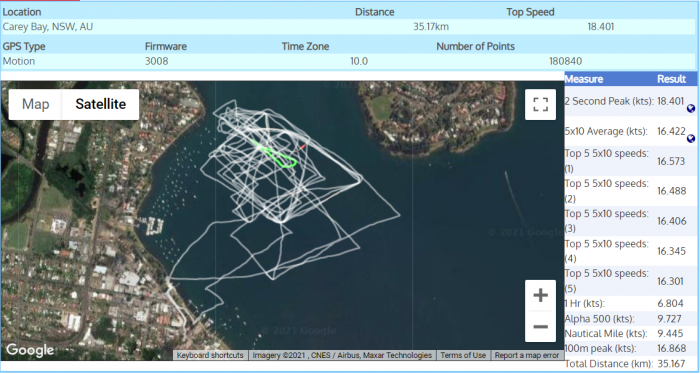Click globe icon beside 2 Second Peak
Screen dimensions: 700x374
(x=691, y=108)
